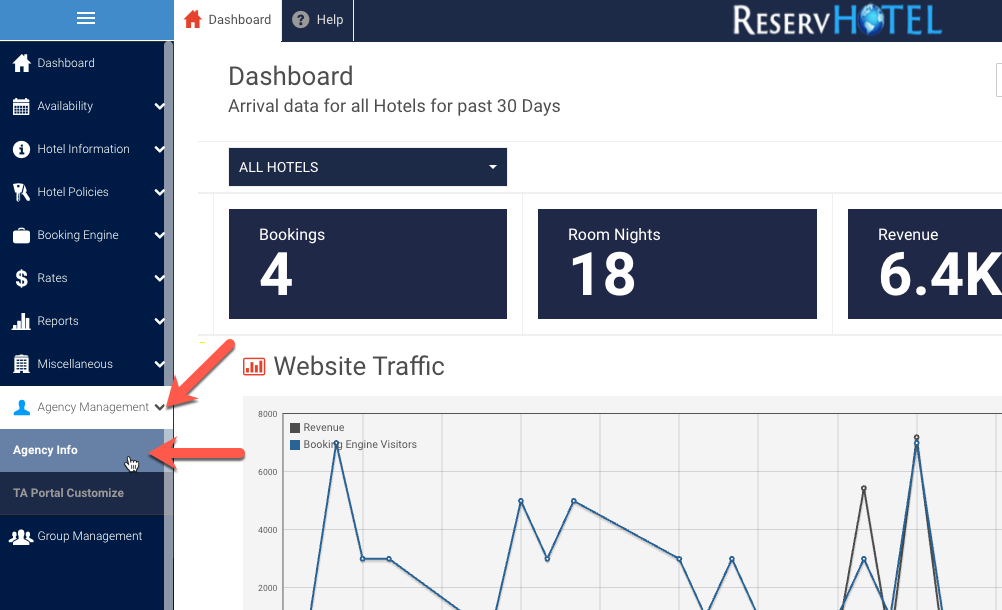Click the Hotel Policies menu label
This screenshot has height=610, width=1002.
pyautogui.click(x=73, y=192)
